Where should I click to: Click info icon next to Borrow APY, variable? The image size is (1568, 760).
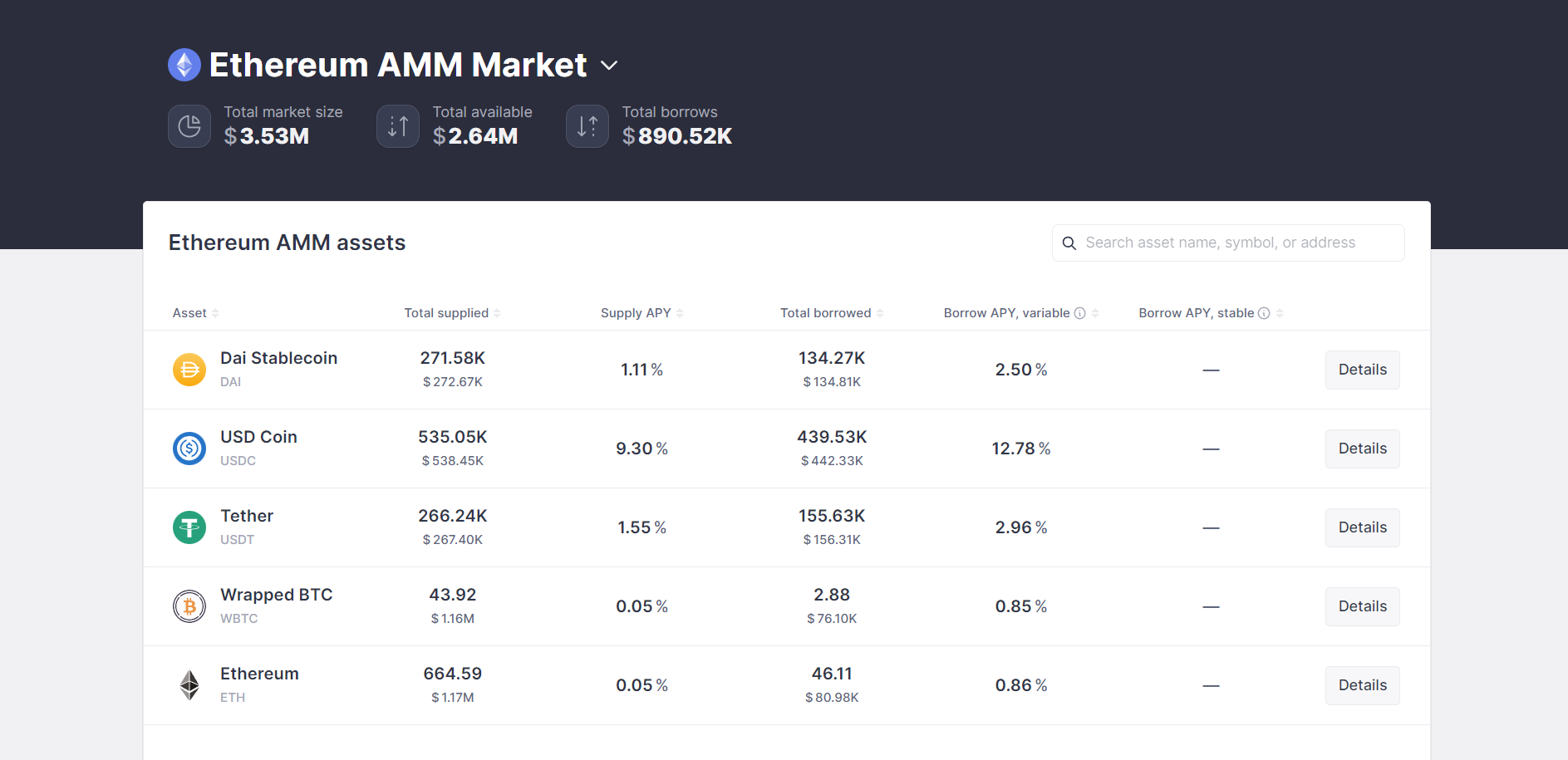point(1080,313)
